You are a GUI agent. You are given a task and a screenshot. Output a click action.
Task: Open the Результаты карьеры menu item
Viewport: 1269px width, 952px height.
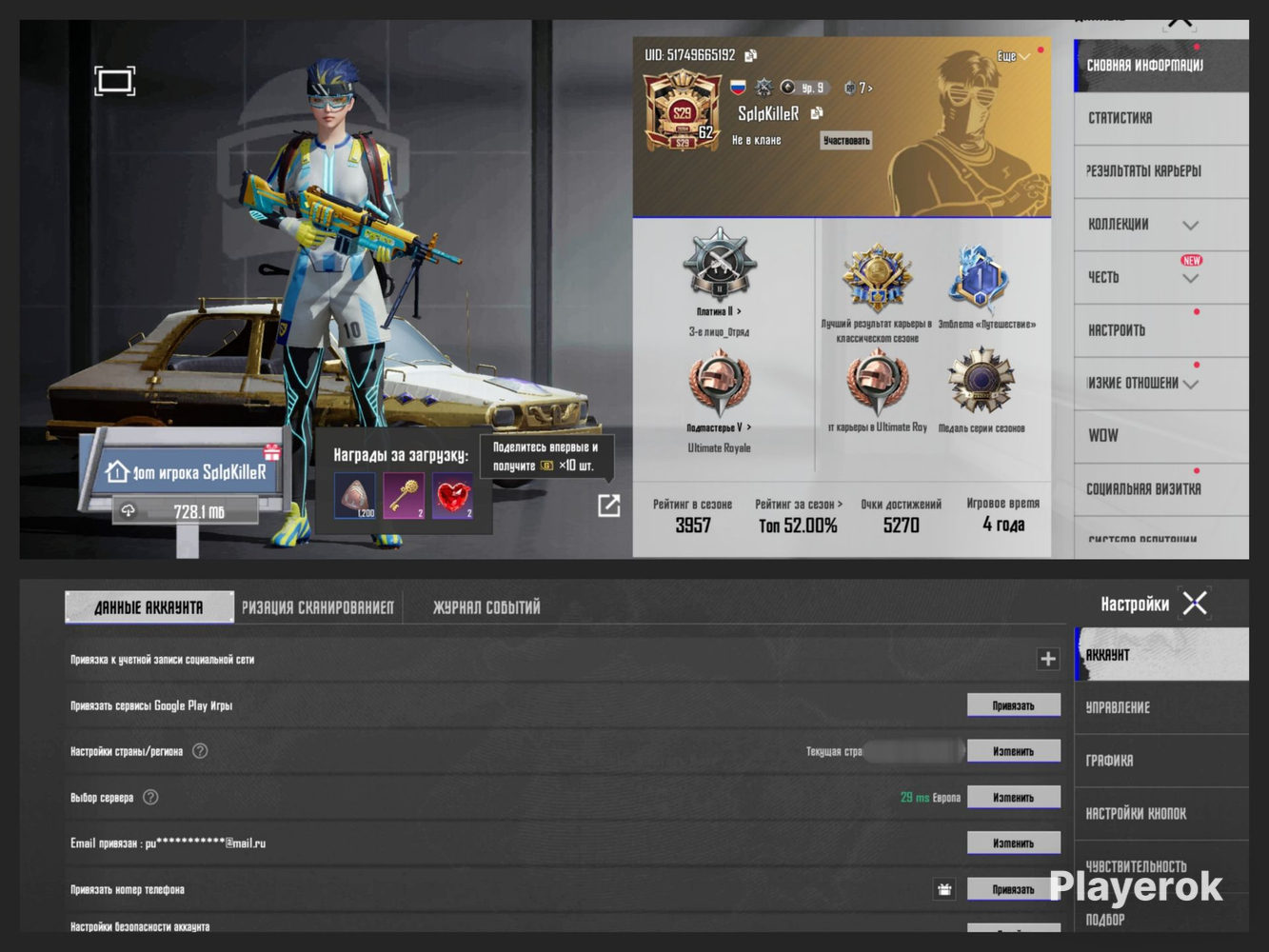1161,172
